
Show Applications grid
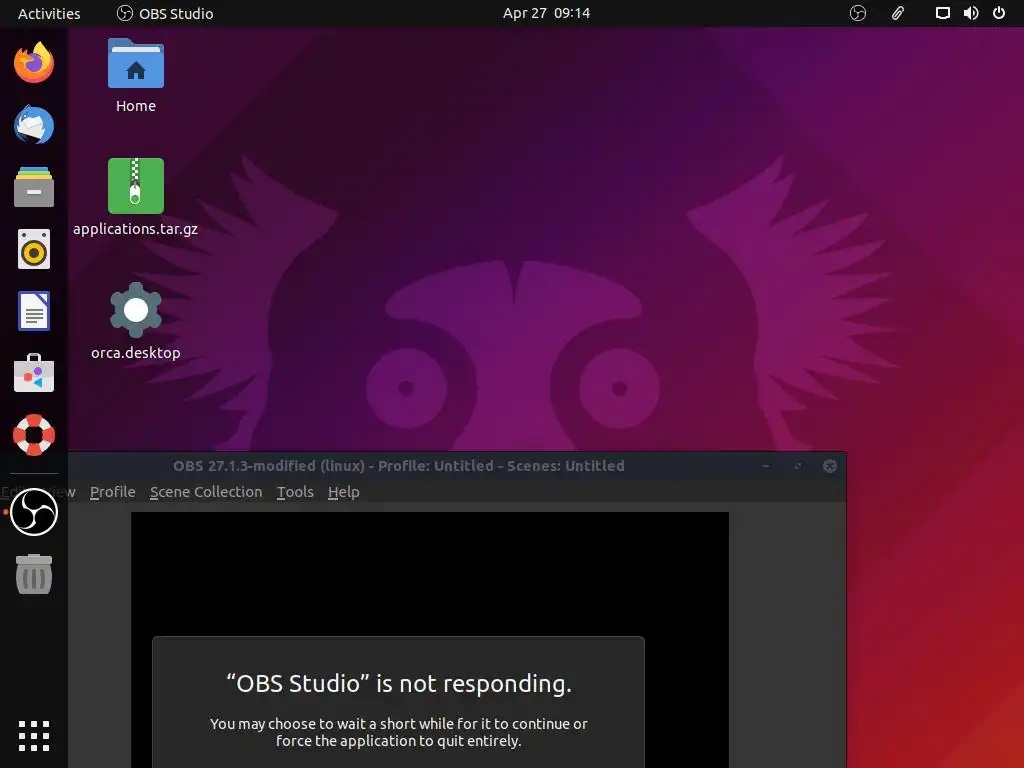point(34,737)
